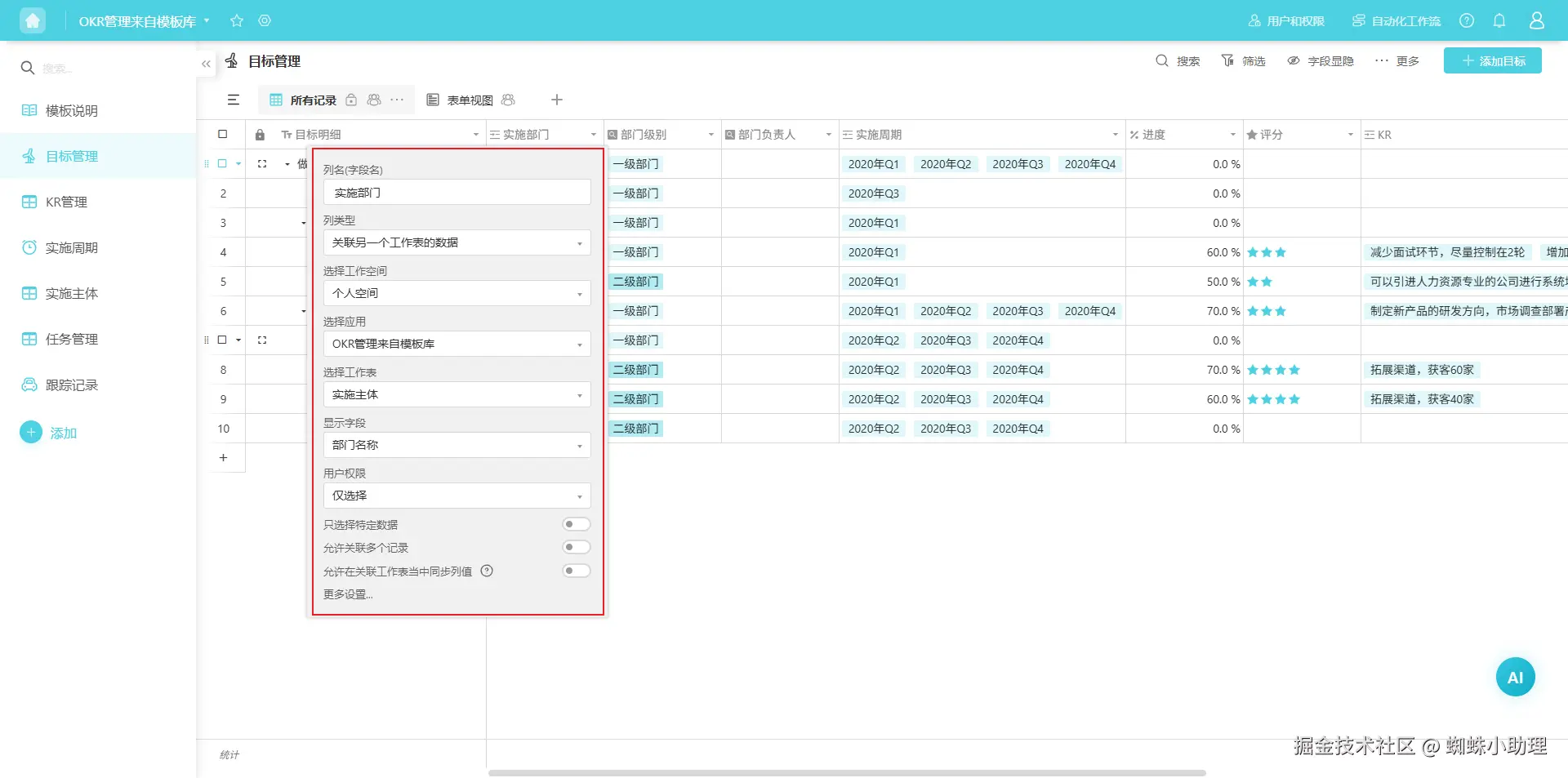Open app settings gear beside the star
This screenshot has width=1568, height=778.
[265, 20]
